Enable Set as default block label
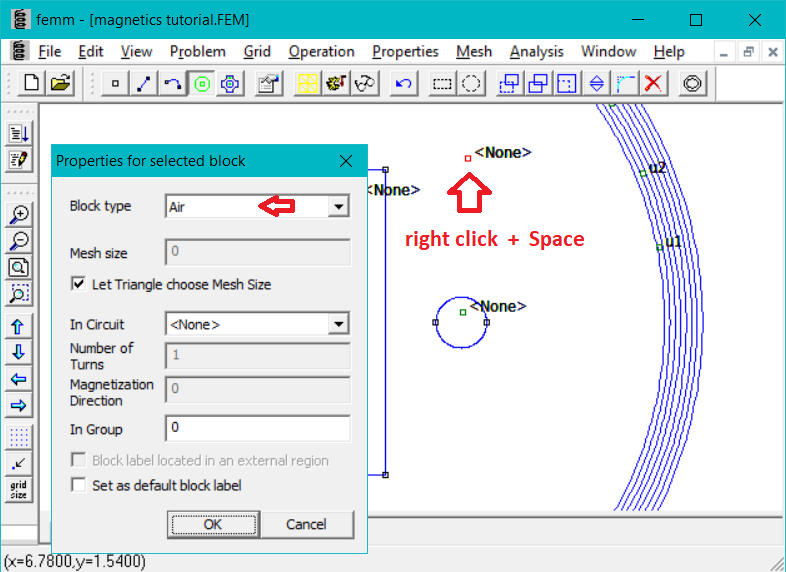The width and height of the screenshot is (786, 572). [79, 486]
